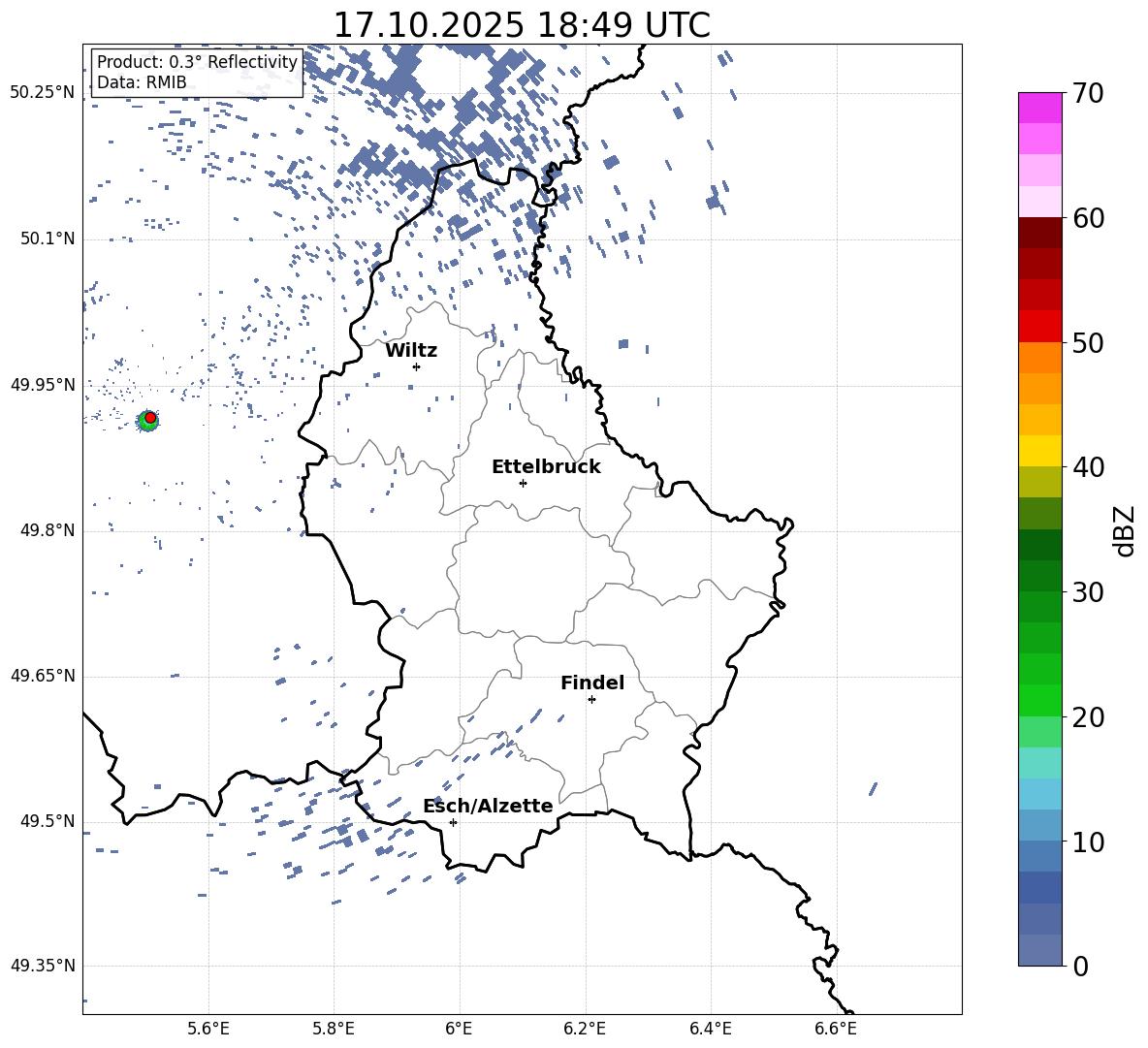1148x1048 pixels.
Task: Click the dark maroon colorbar swatch below 60
Action: pyautogui.click(x=1039, y=233)
